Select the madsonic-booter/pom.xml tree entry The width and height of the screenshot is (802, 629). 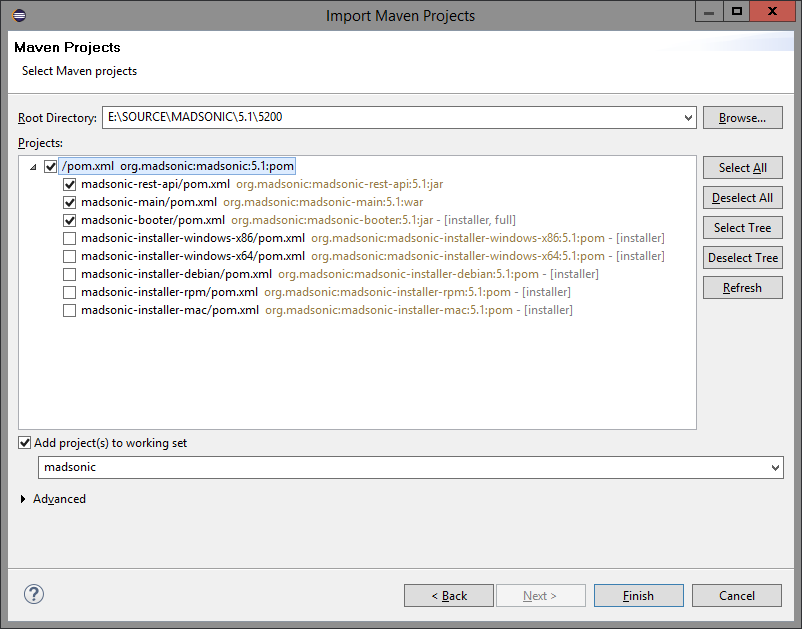(152, 220)
